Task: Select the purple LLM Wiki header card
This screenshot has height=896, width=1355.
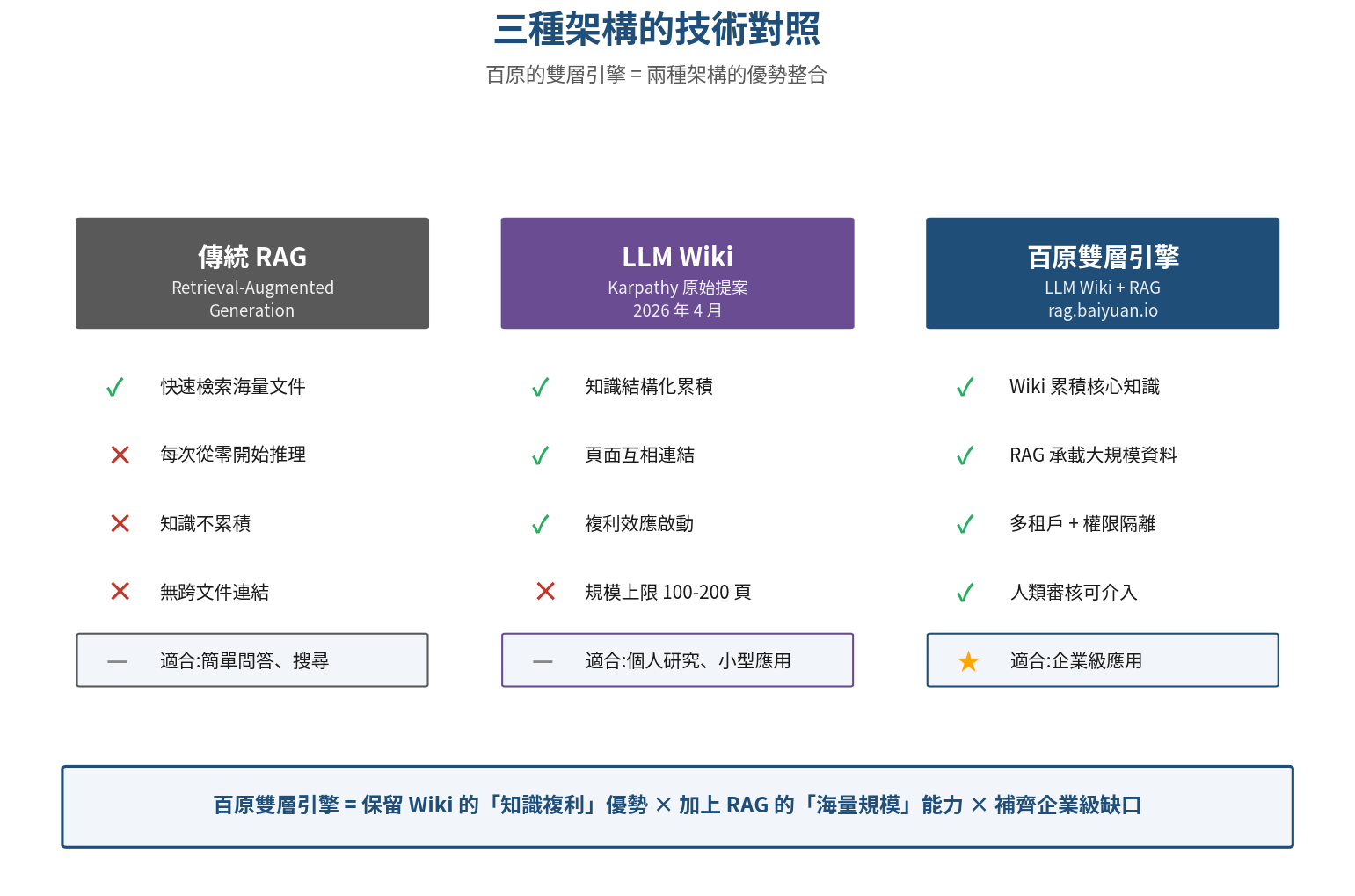Action: point(677,273)
